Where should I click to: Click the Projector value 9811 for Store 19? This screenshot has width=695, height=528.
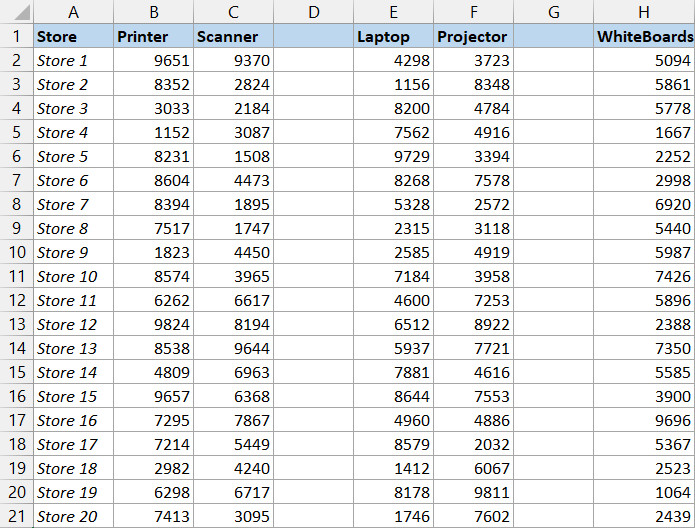tap(473, 492)
